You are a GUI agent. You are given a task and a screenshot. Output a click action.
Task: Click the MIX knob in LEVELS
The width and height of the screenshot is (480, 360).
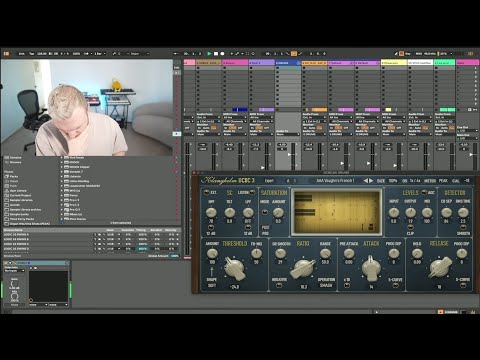click(427, 212)
